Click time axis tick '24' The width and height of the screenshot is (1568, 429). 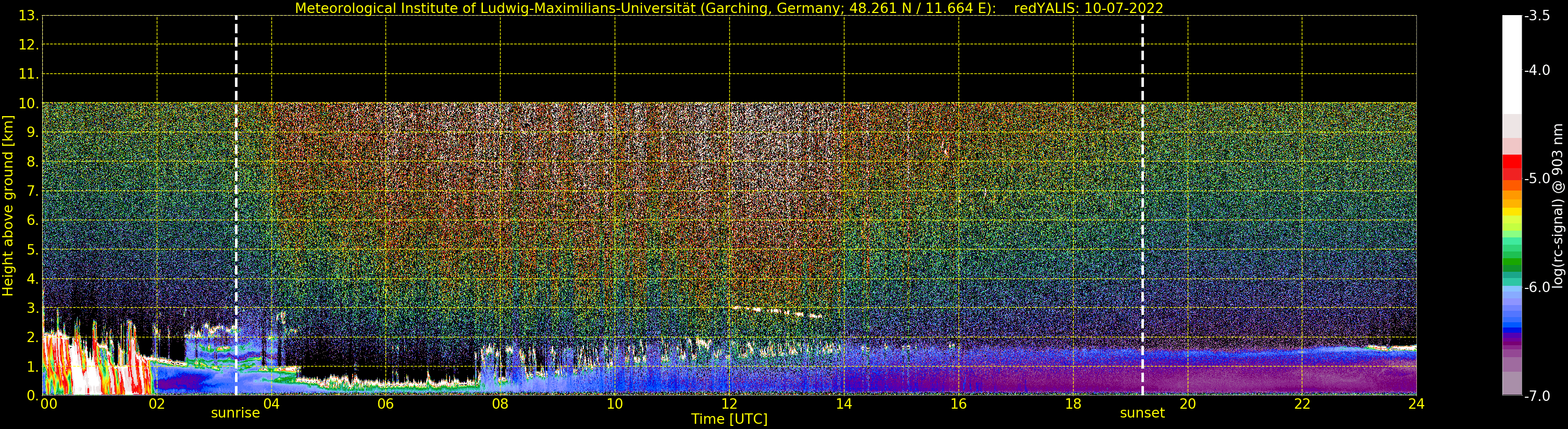tap(1416, 404)
